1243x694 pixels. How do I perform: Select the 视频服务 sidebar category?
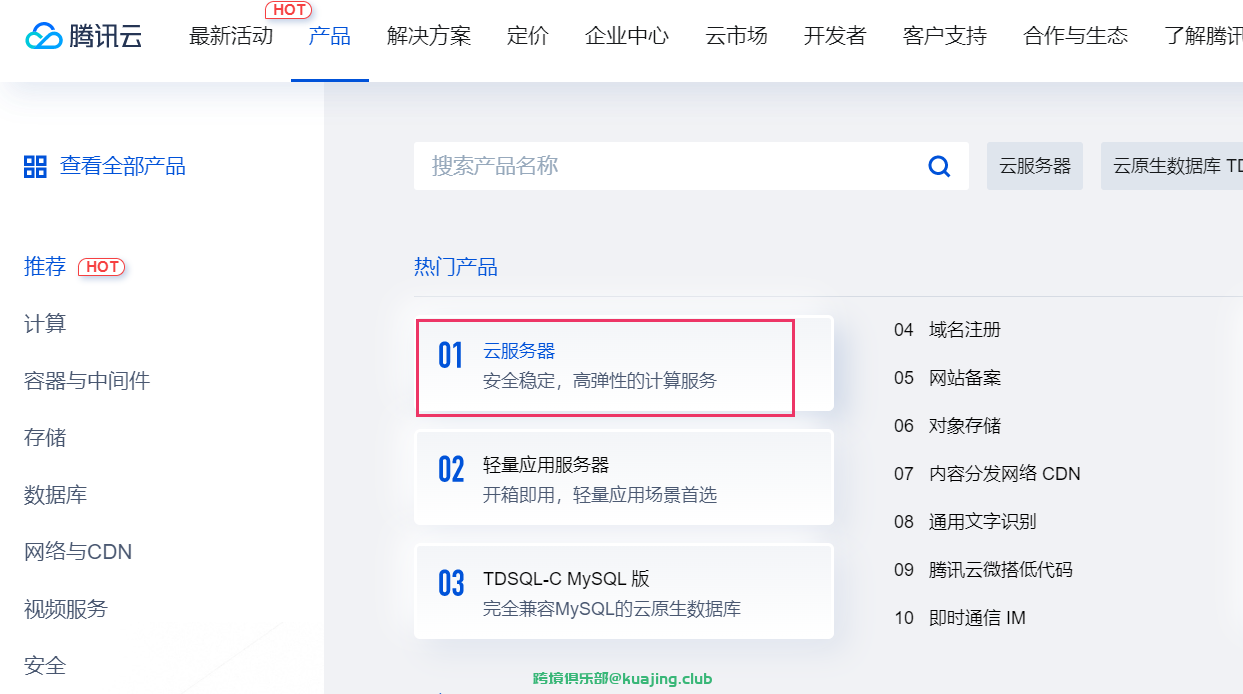(x=66, y=608)
